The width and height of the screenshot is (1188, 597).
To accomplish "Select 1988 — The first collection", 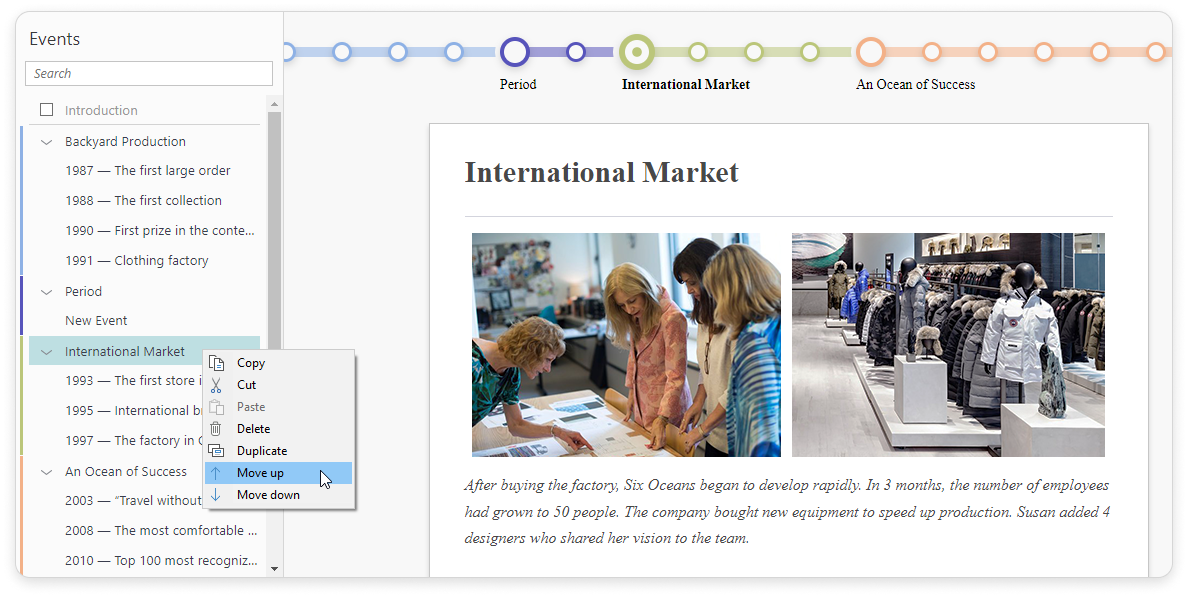I will click(x=144, y=201).
